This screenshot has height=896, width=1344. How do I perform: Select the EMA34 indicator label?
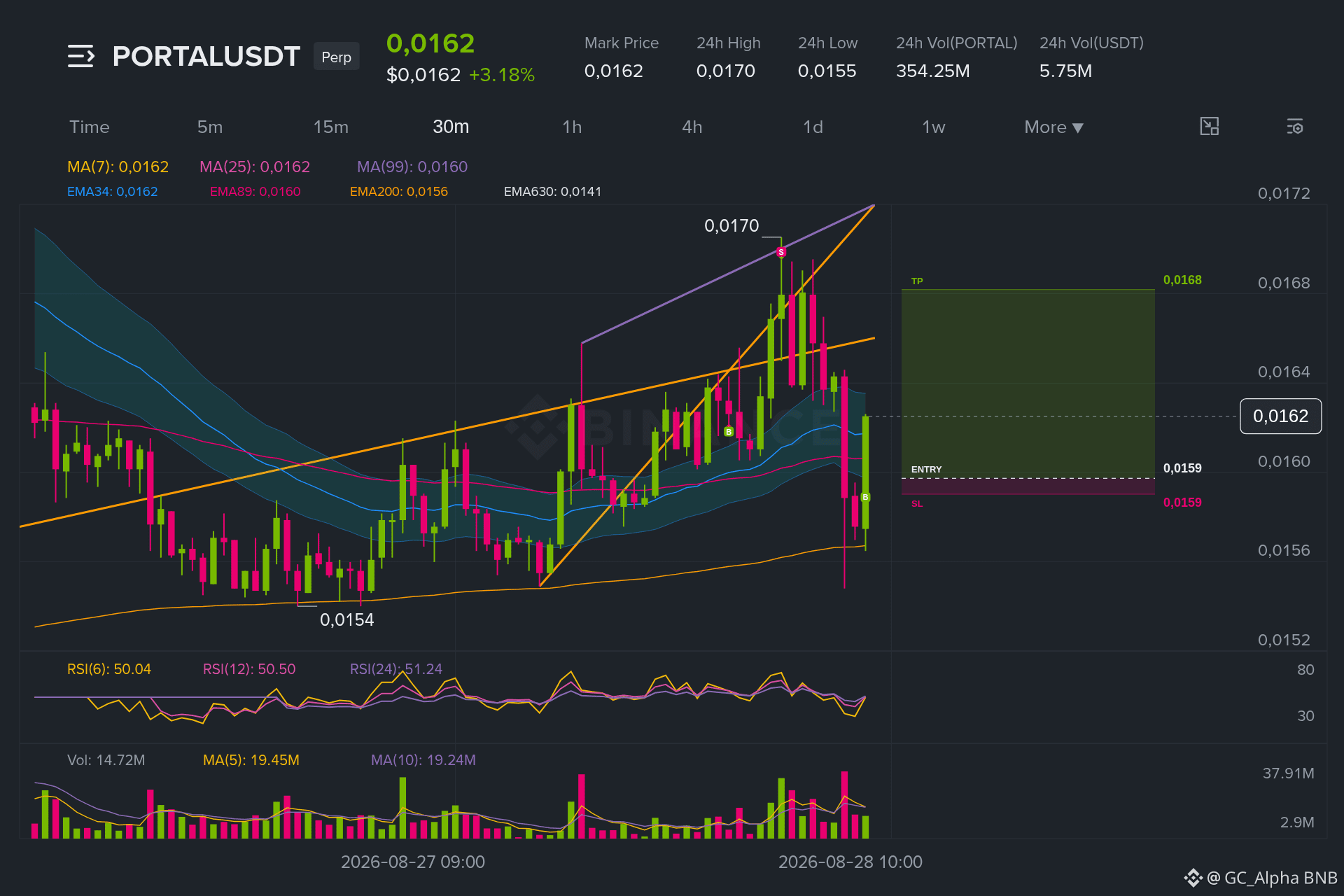coord(112,192)
